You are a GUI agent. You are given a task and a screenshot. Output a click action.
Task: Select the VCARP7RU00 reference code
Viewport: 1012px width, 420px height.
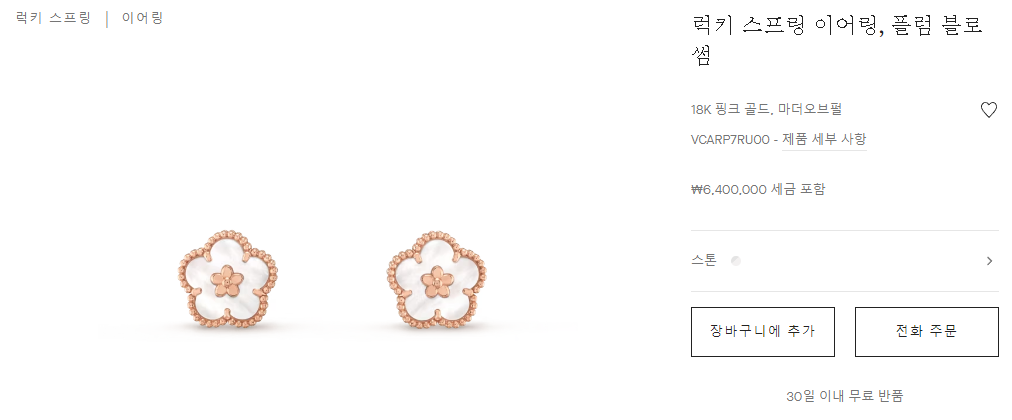pos(730,139)
